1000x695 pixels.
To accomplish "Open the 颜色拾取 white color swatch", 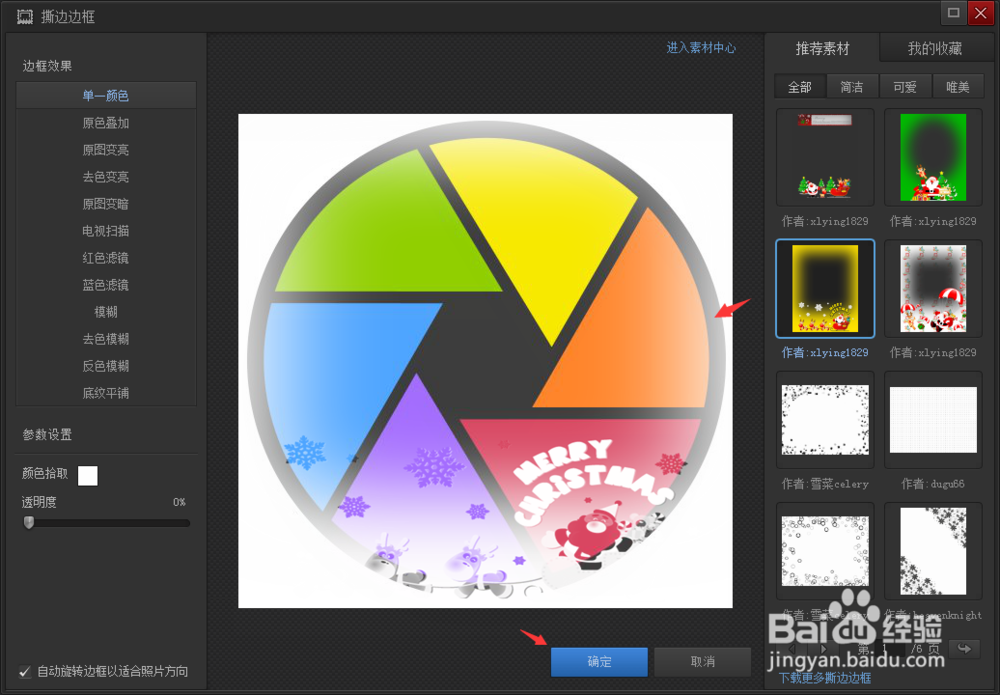I will pos(88,475).
